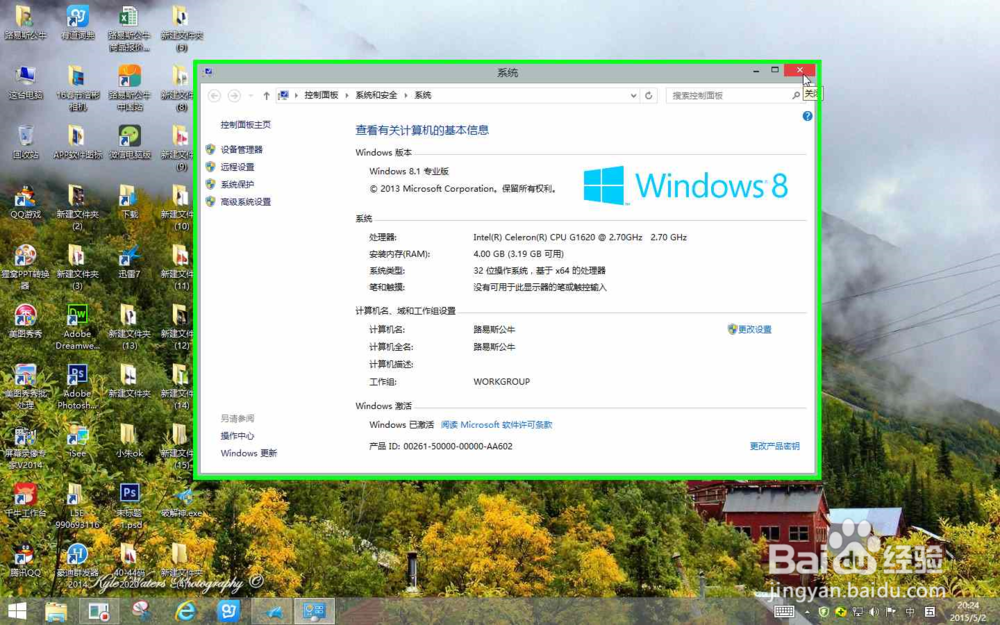Click the 更改产品密钥 link
This screenshot has width=1000, height=625.
(773, 446)
